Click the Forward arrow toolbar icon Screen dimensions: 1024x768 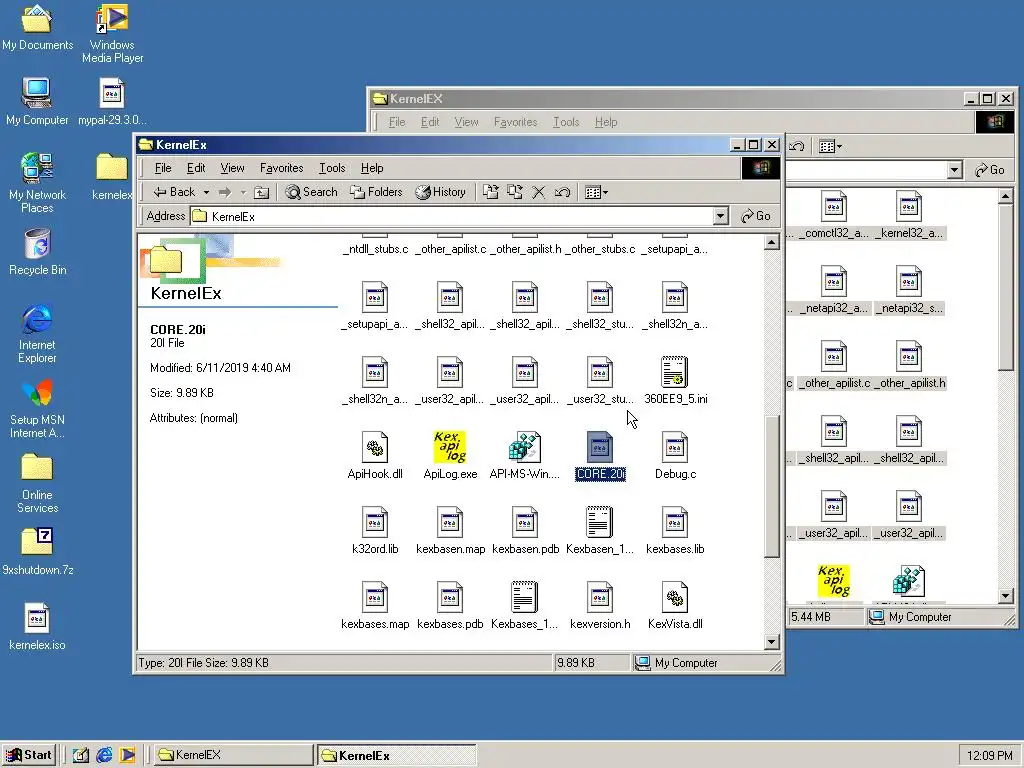[x=225, y=192]
